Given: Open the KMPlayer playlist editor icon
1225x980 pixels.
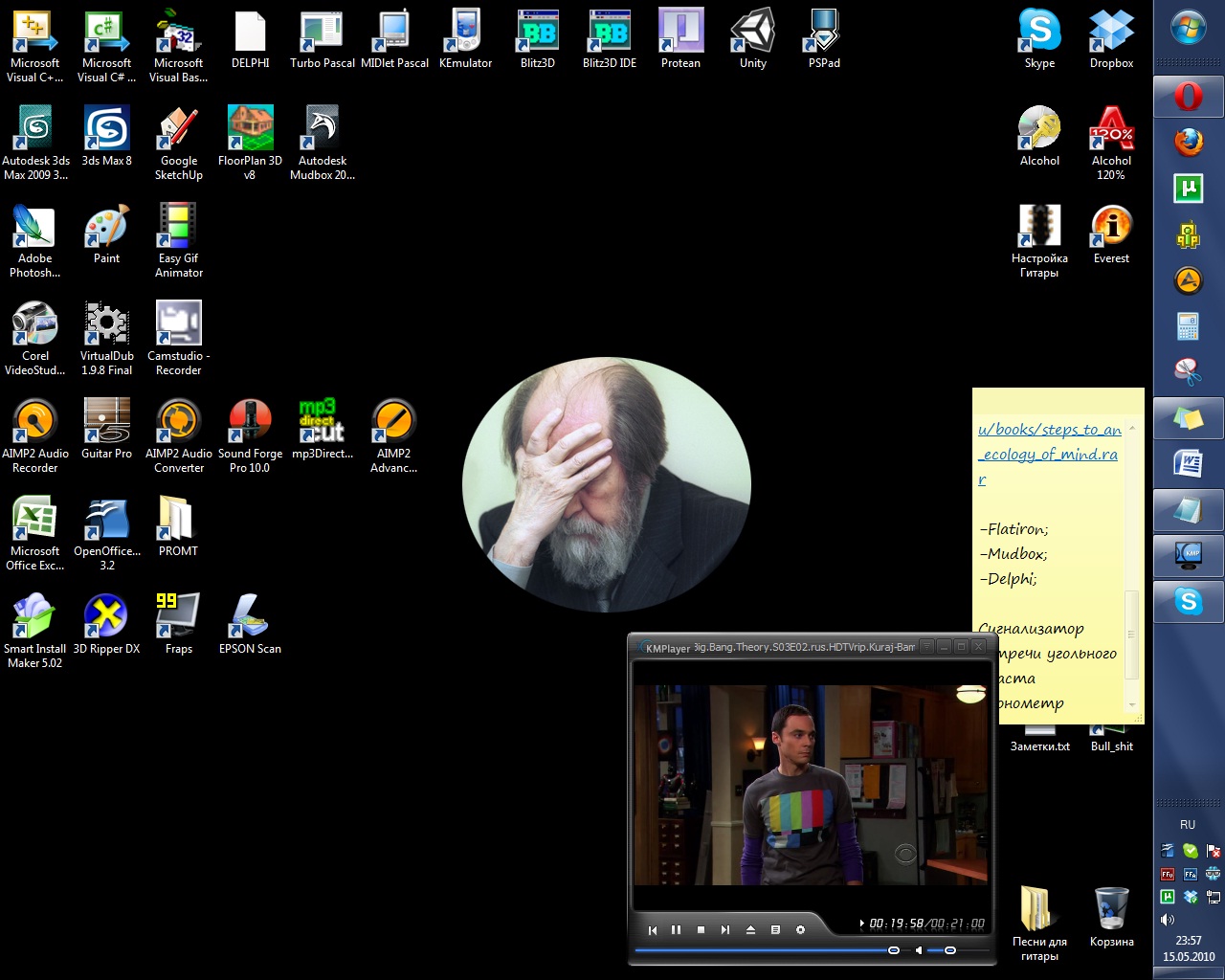Looking at the screenshot, I should pos(775,929).
